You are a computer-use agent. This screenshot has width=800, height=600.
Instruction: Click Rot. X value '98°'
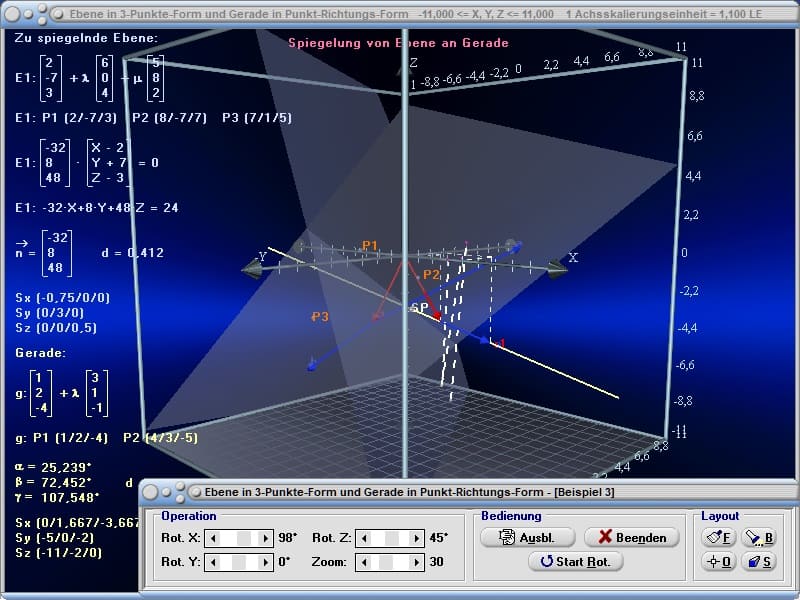[287, 538]
